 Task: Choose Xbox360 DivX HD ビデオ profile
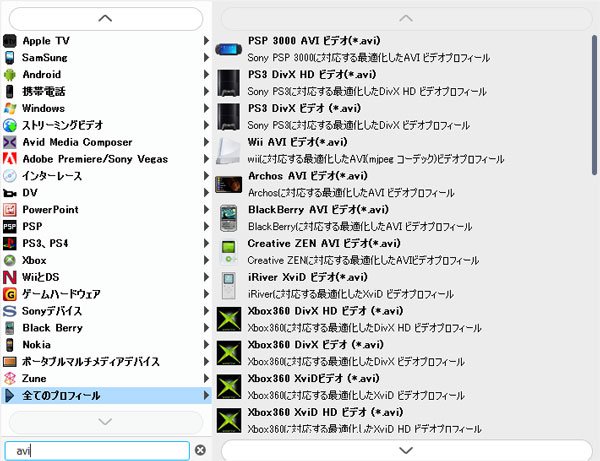tap(402, 319)
